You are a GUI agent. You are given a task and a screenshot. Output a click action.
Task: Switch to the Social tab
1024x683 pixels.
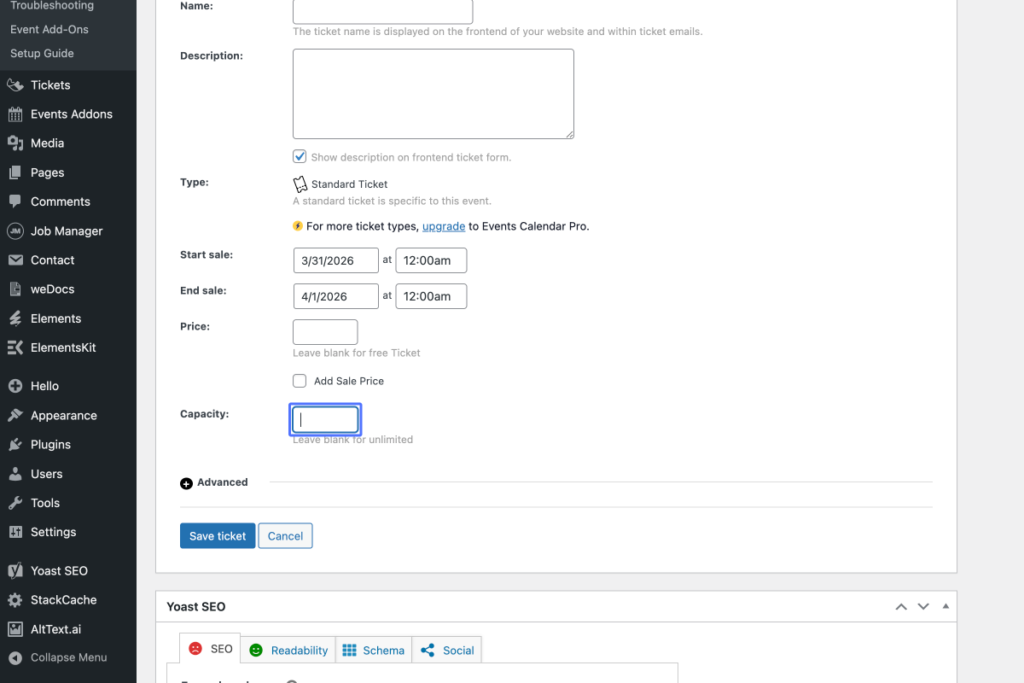click(447, 650)
